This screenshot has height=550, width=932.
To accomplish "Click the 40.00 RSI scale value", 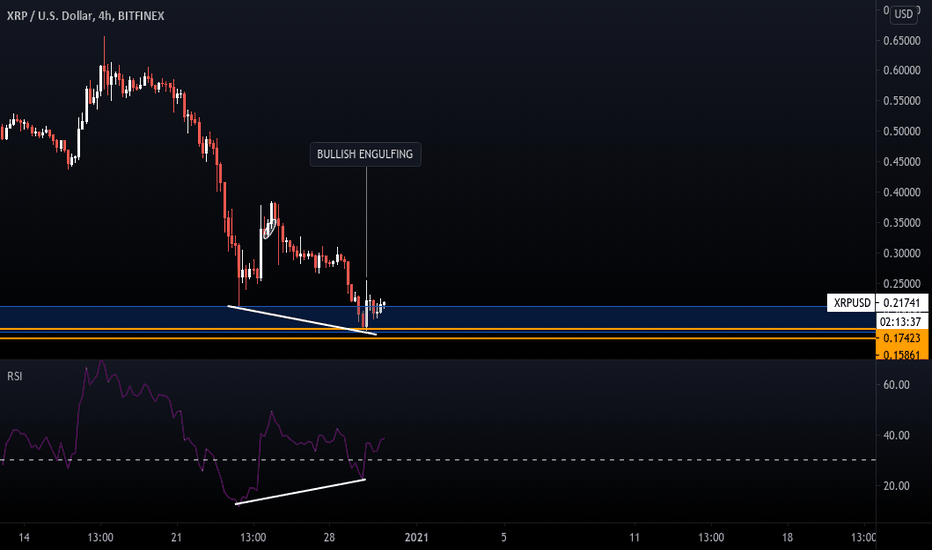I will (896, 435).
